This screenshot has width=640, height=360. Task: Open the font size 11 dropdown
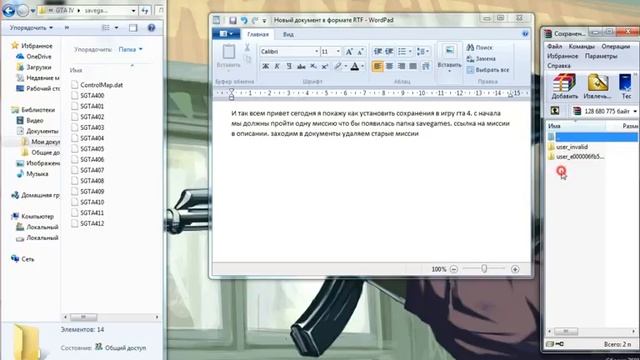[x=338, y=51]
